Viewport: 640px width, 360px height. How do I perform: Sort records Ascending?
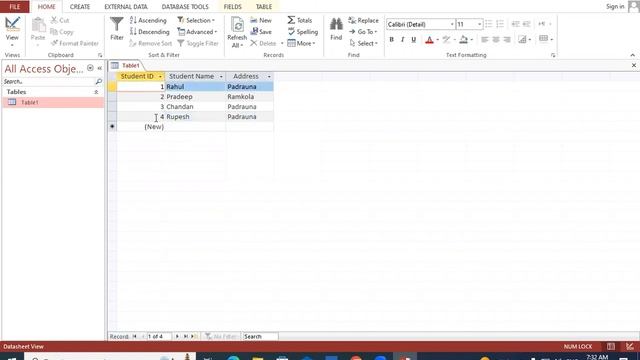click(148, 20)
